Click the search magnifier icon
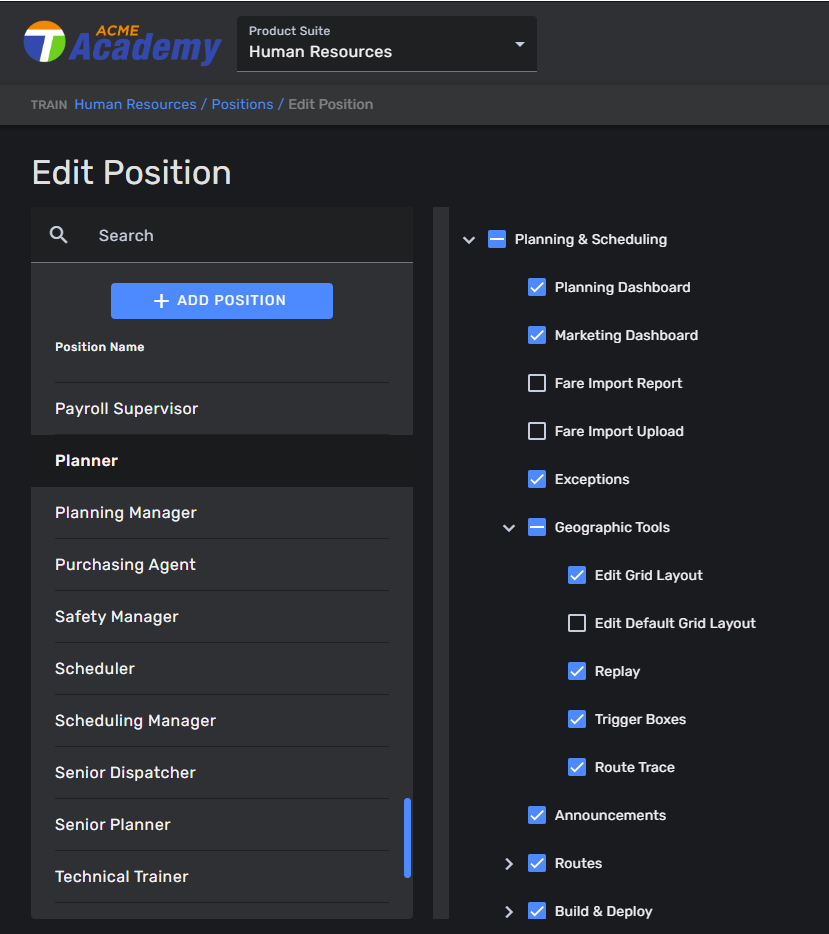This screenshot has width=829, height=934. (59, 235)
